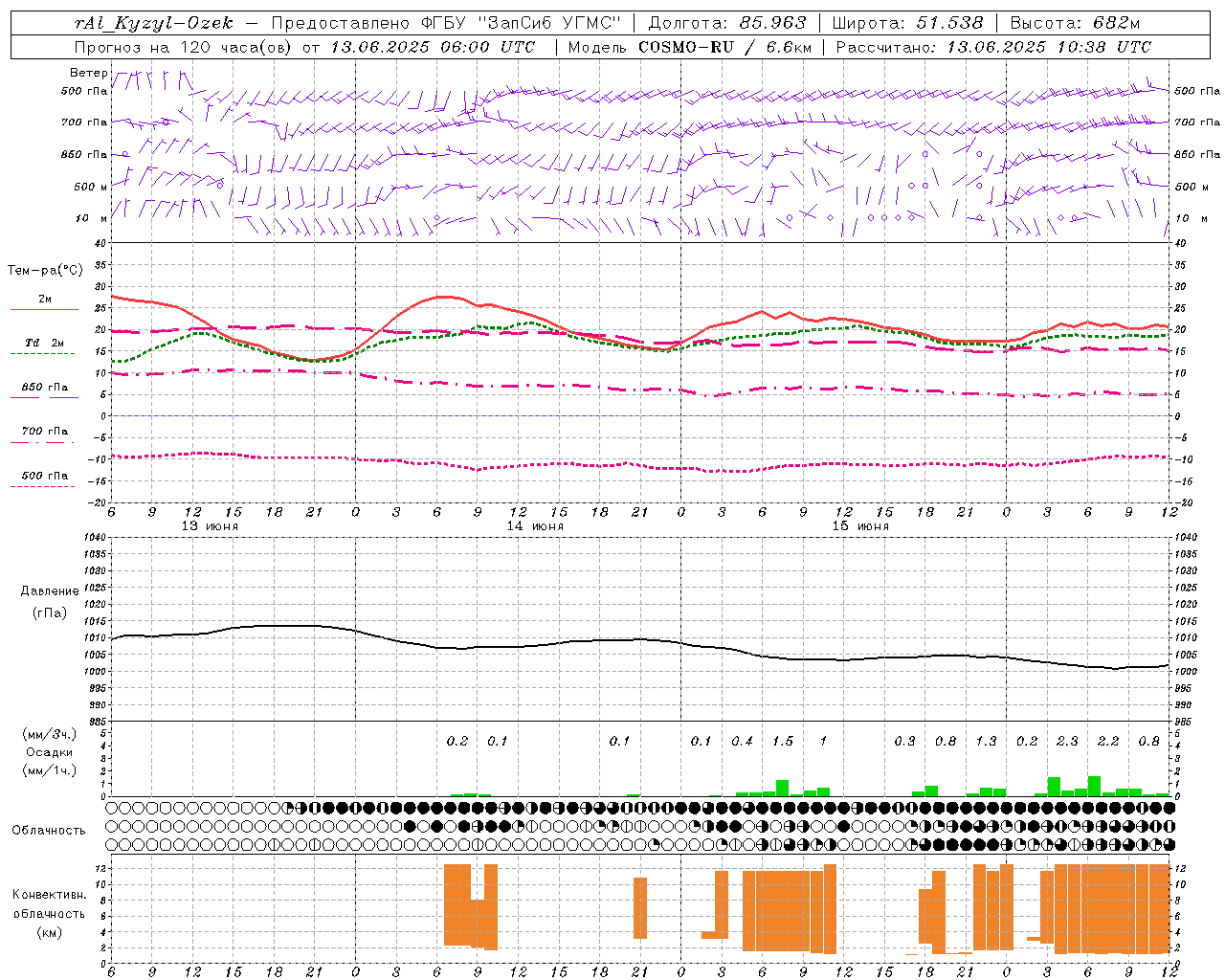Click the forecast start 13.06.2025 06:00 UTC
The image size is (1225, 980).
click(x=433, y=47)
